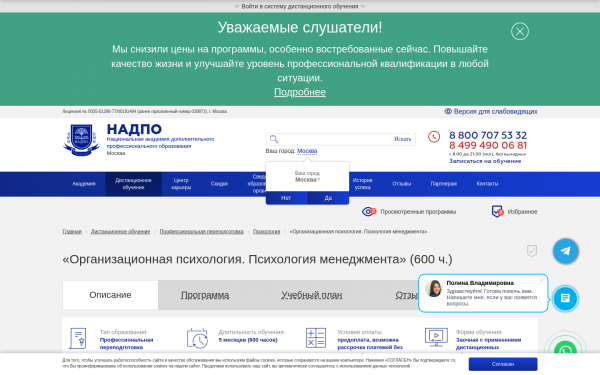Toggle favorite bookmark icon beside course title
Viewport: 600px width, 375px height.
pos(532,251)
